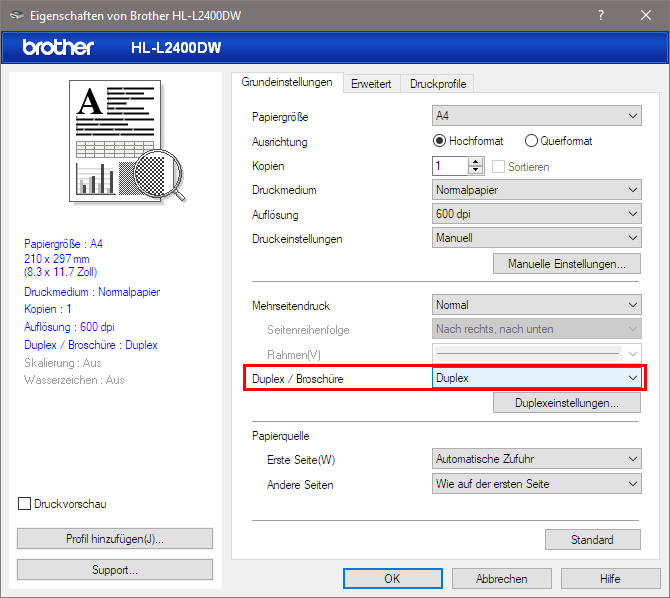Image resolution: width=670 pixels, height=598 pixels.
Task: Enable the Druckvorschau checkbox
Action: pos(24,504)
